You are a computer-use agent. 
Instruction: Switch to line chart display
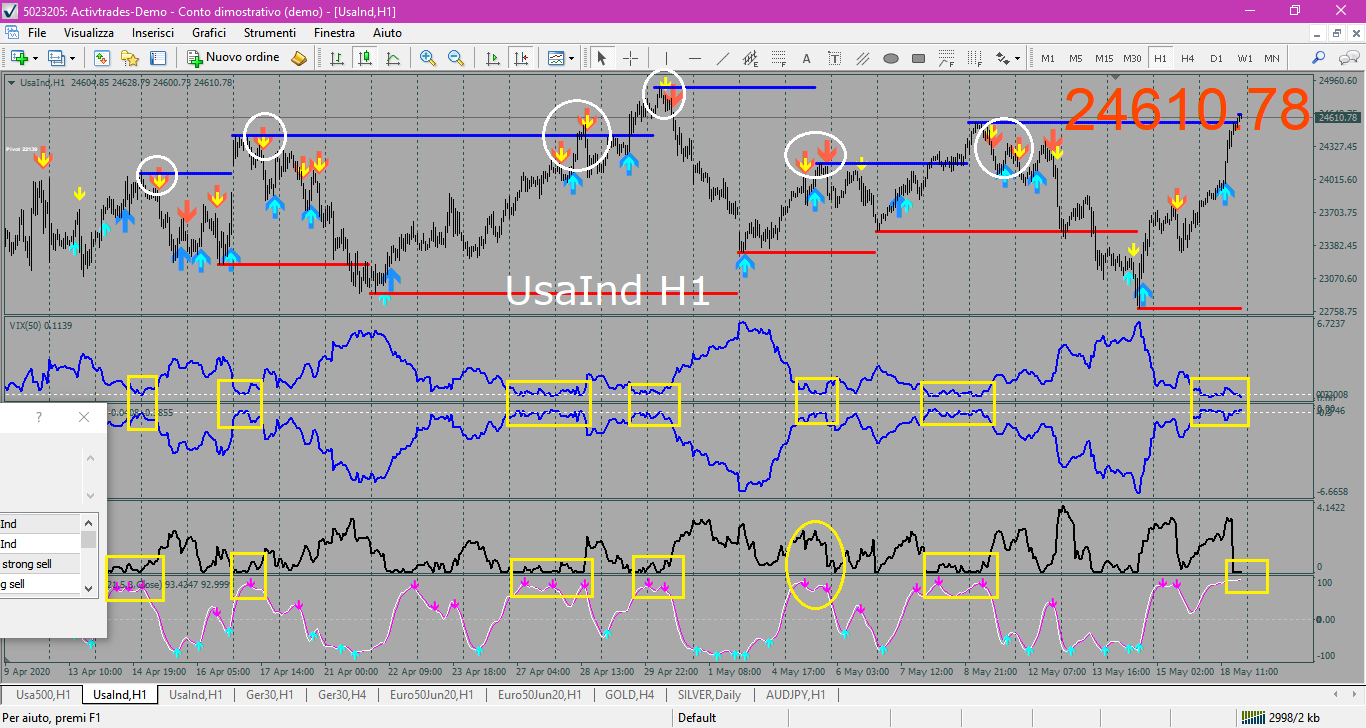(393, 58)
